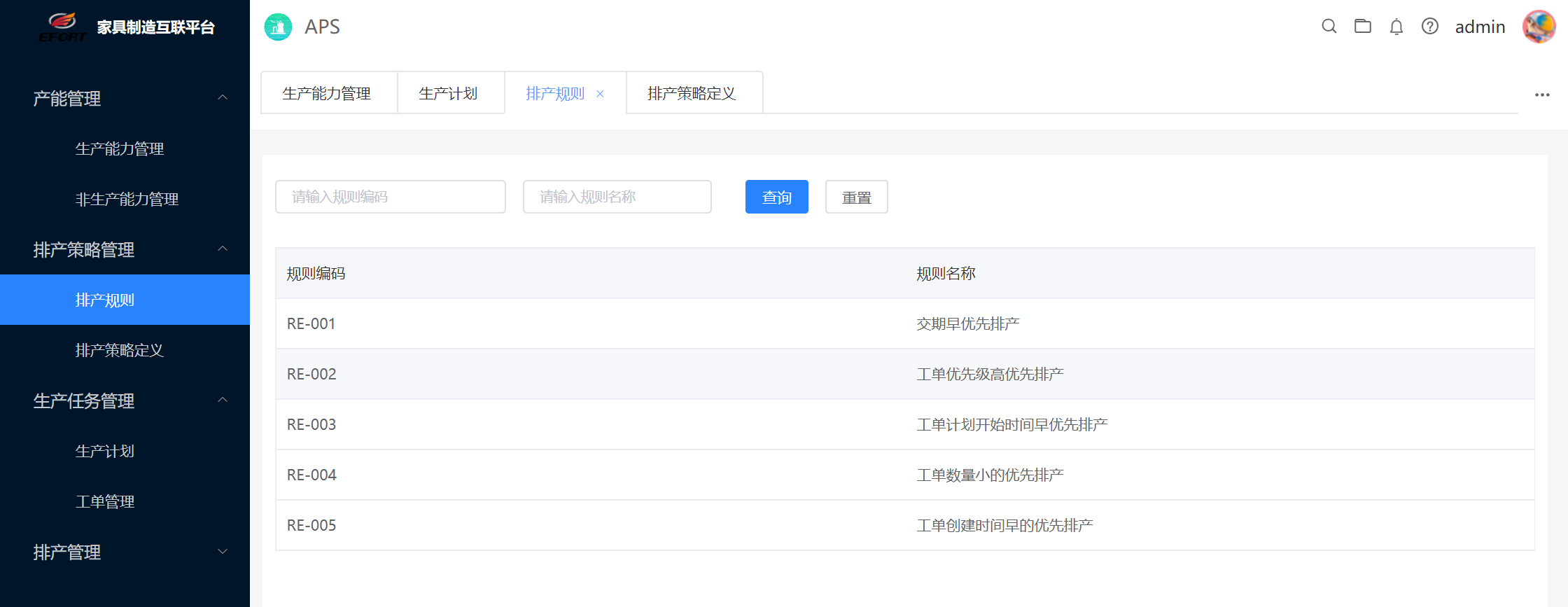
Task: Close the 排产规则 tab
Action: [x=600, y=94]
